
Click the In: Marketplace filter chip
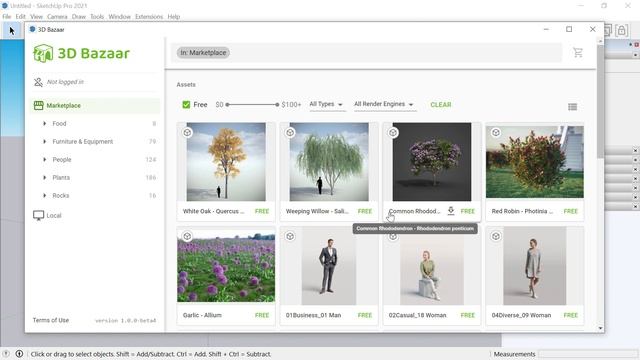click(203, 53)
